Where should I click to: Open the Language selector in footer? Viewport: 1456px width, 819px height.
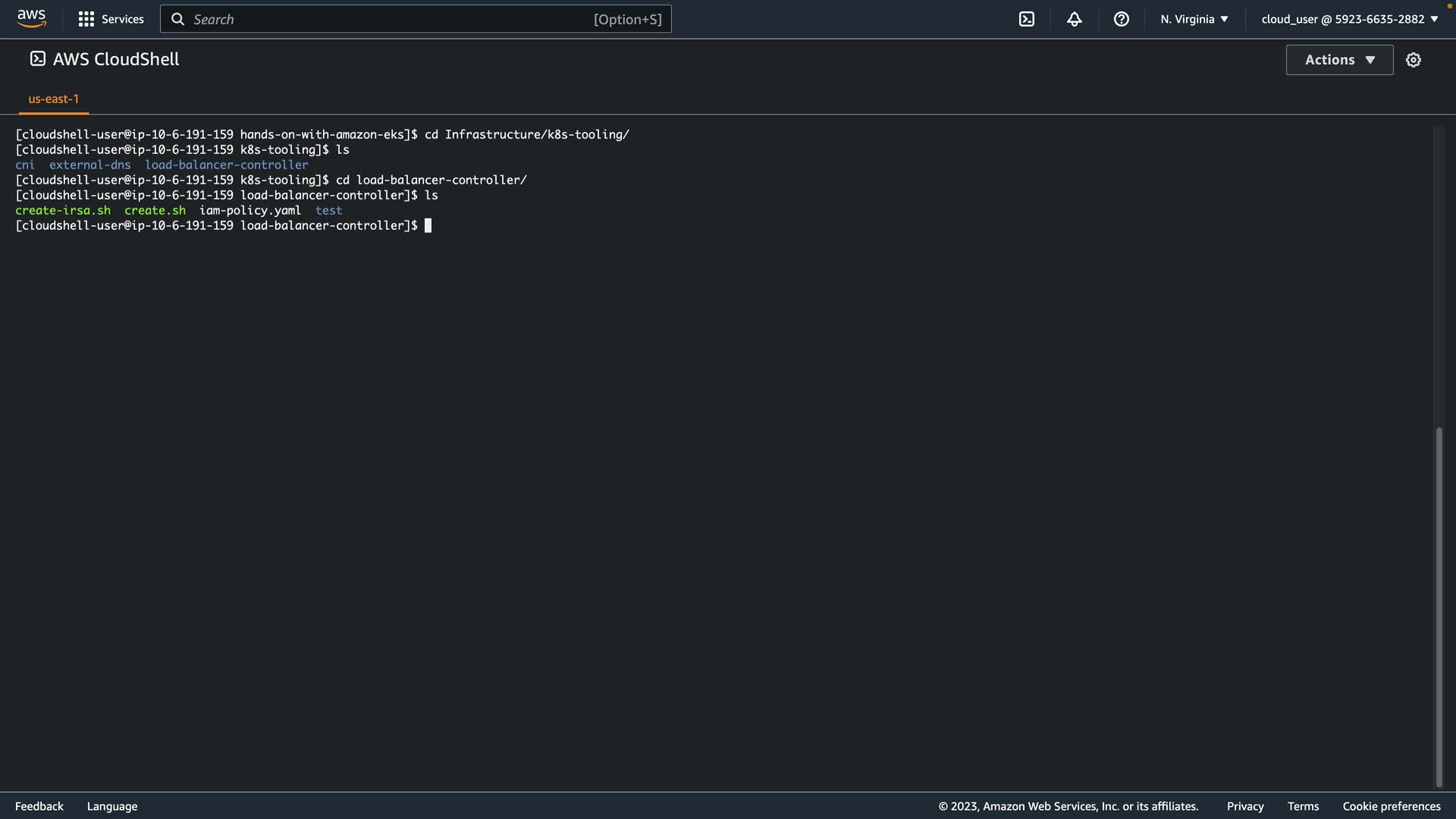[112, 806]
